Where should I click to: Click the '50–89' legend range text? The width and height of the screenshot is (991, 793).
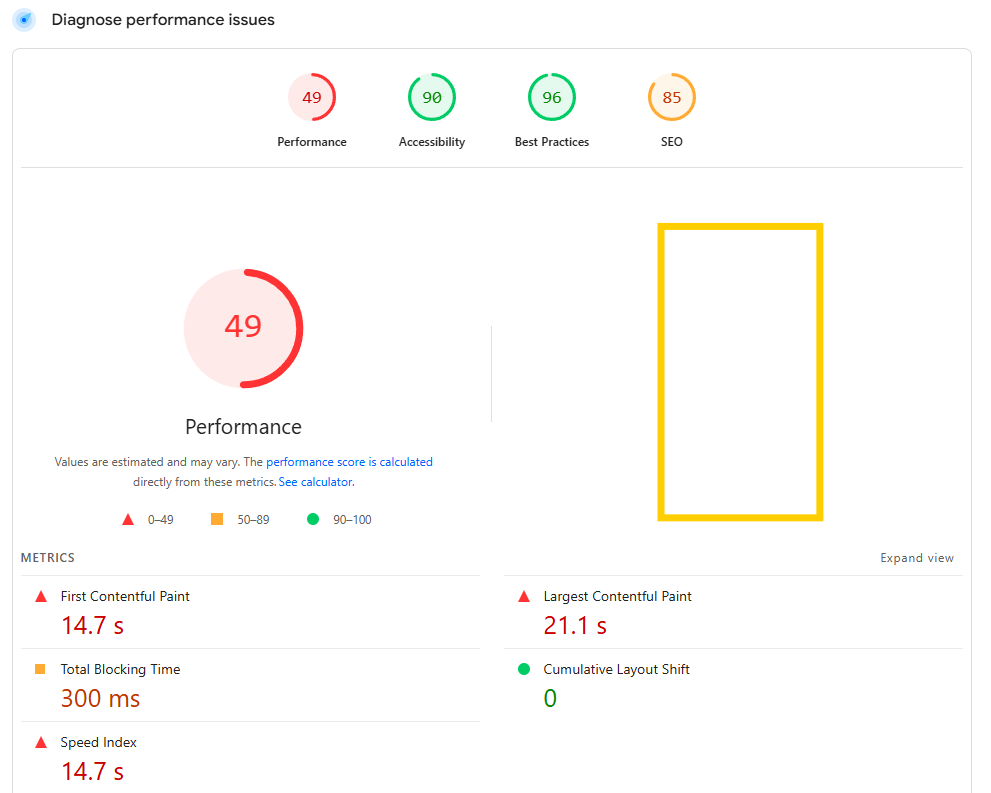[253, 519]
